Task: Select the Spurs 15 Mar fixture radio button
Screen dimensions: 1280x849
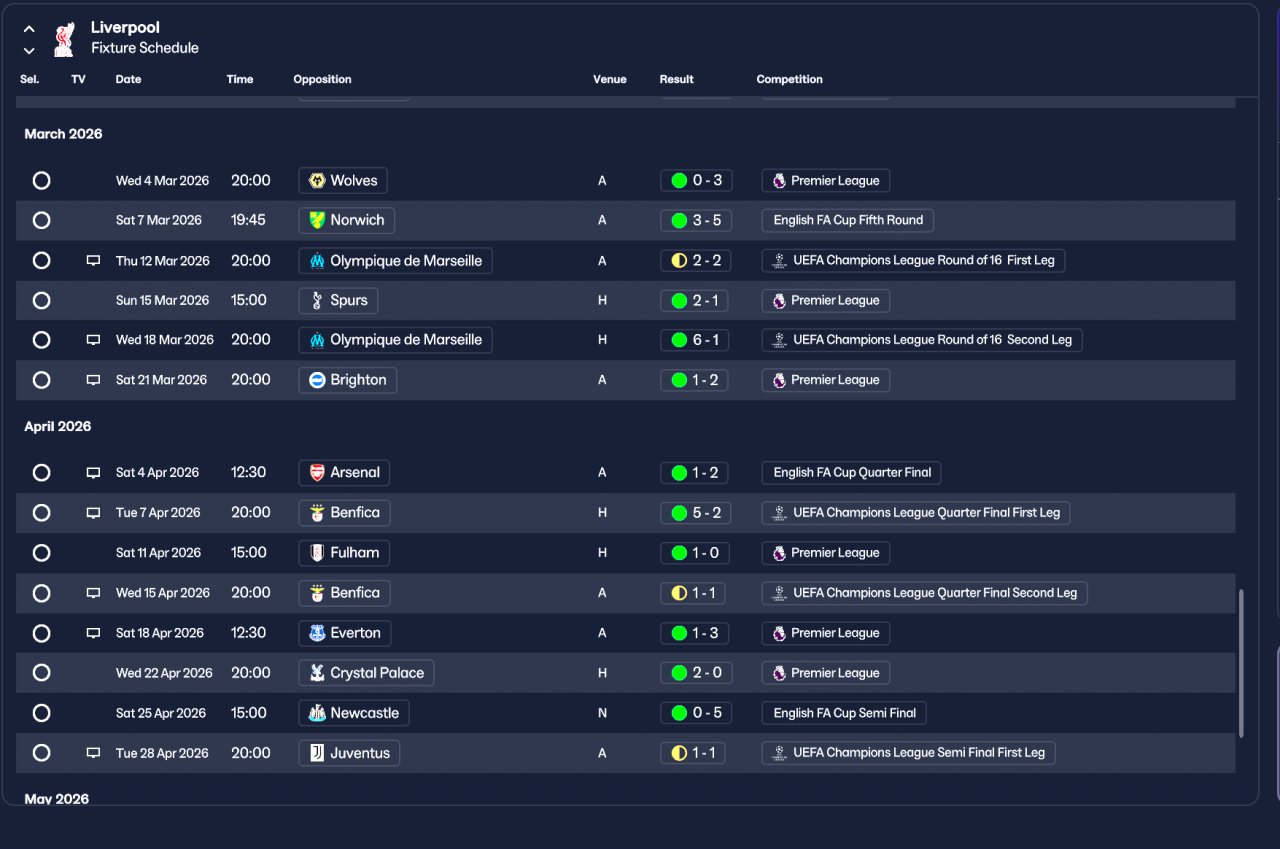Action: (41, 300)
